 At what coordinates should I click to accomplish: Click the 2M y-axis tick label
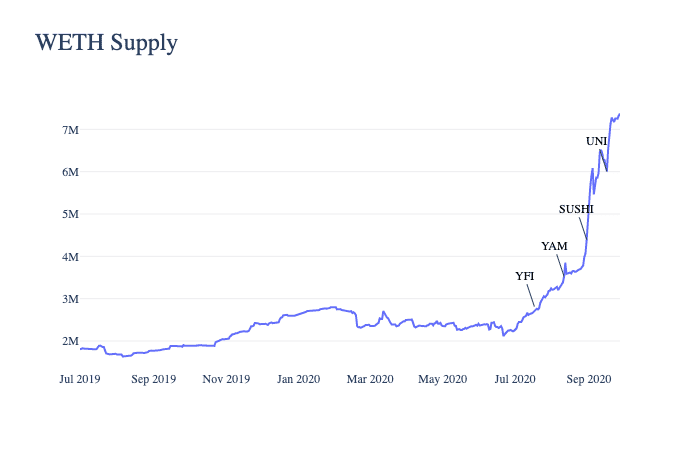pyautogui.click(x=71, y=342)
